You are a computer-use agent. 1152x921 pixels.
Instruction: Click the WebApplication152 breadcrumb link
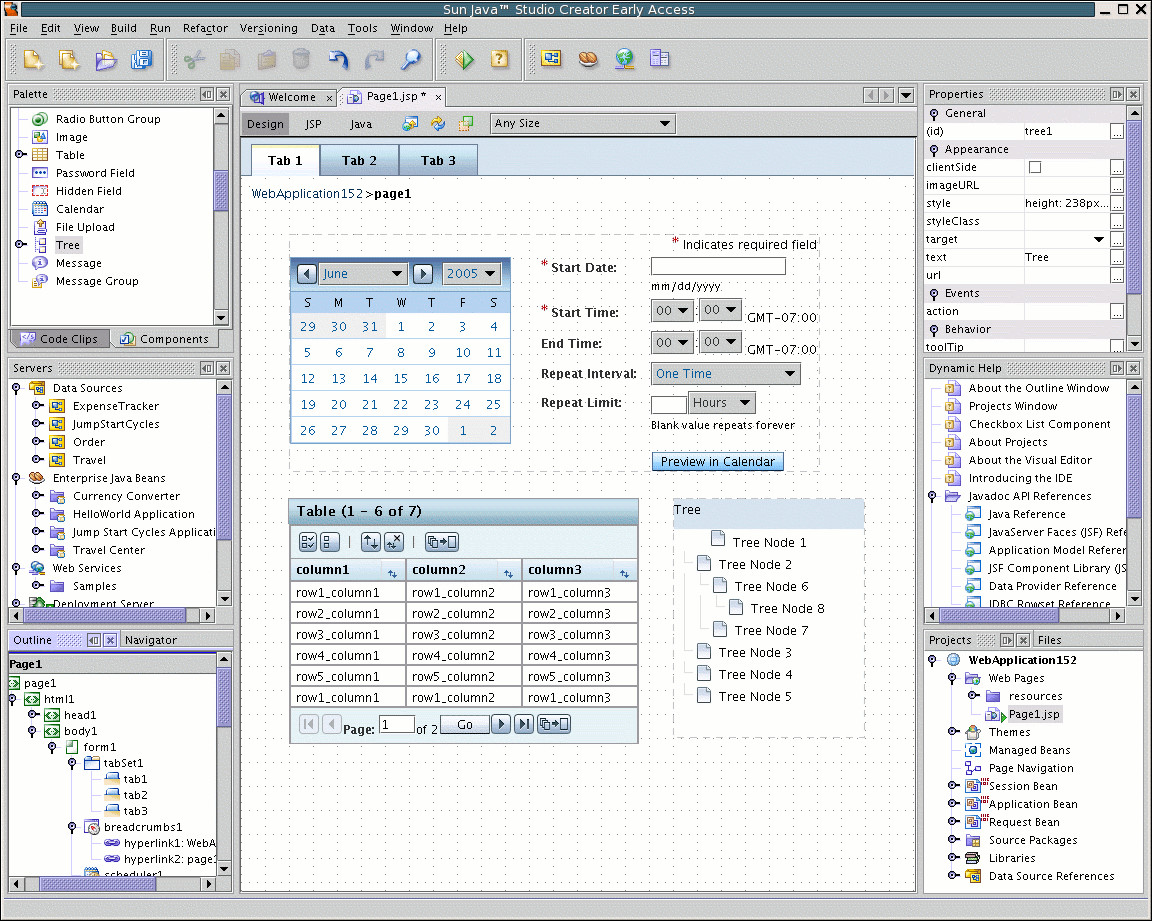[x=307, y=194]
